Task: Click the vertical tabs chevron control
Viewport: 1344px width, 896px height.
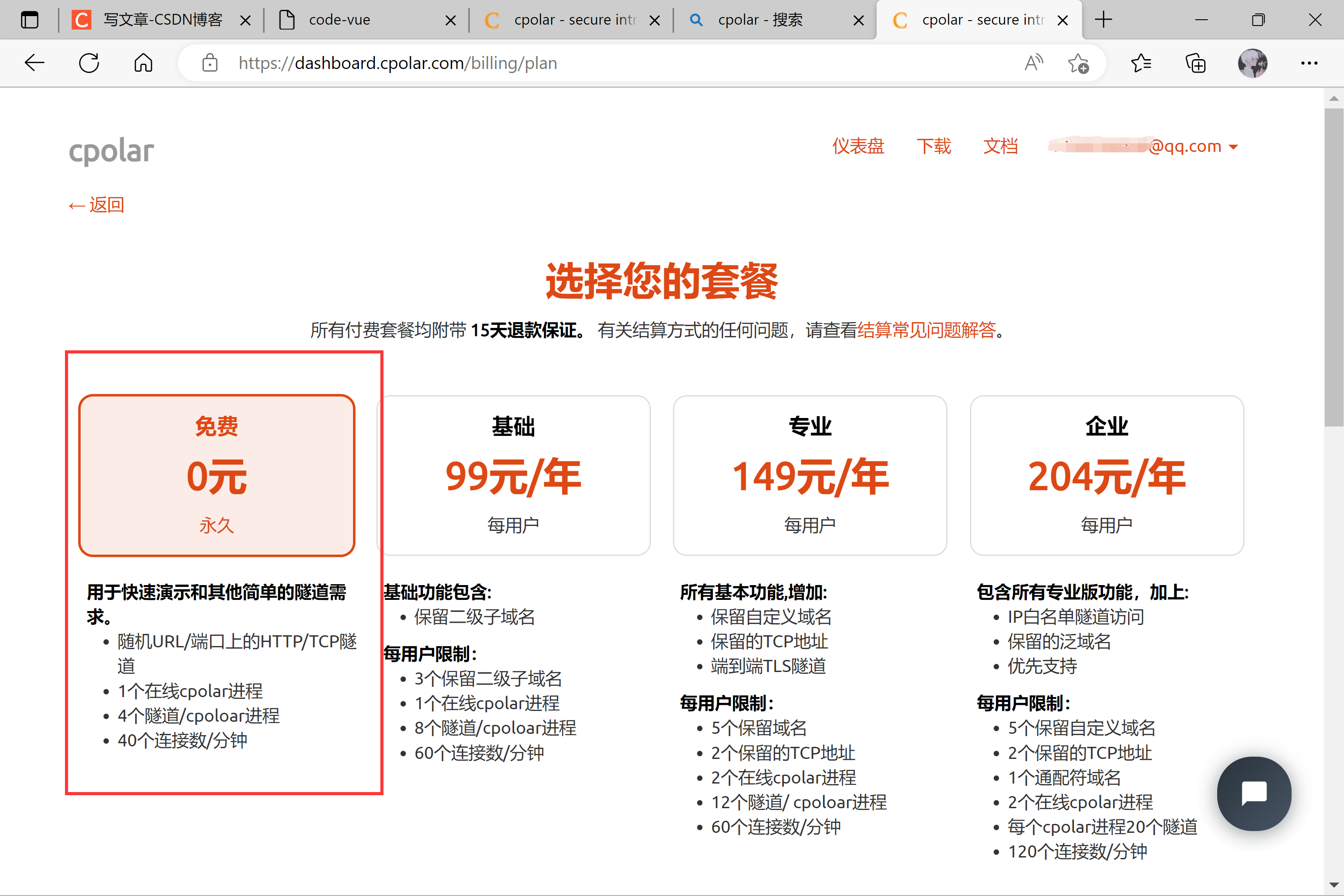Action: pos(30,19)
